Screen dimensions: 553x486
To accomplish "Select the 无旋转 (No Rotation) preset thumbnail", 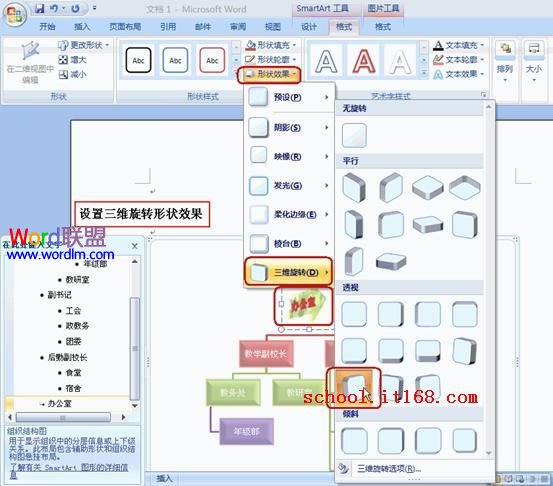I will point(354,135).
